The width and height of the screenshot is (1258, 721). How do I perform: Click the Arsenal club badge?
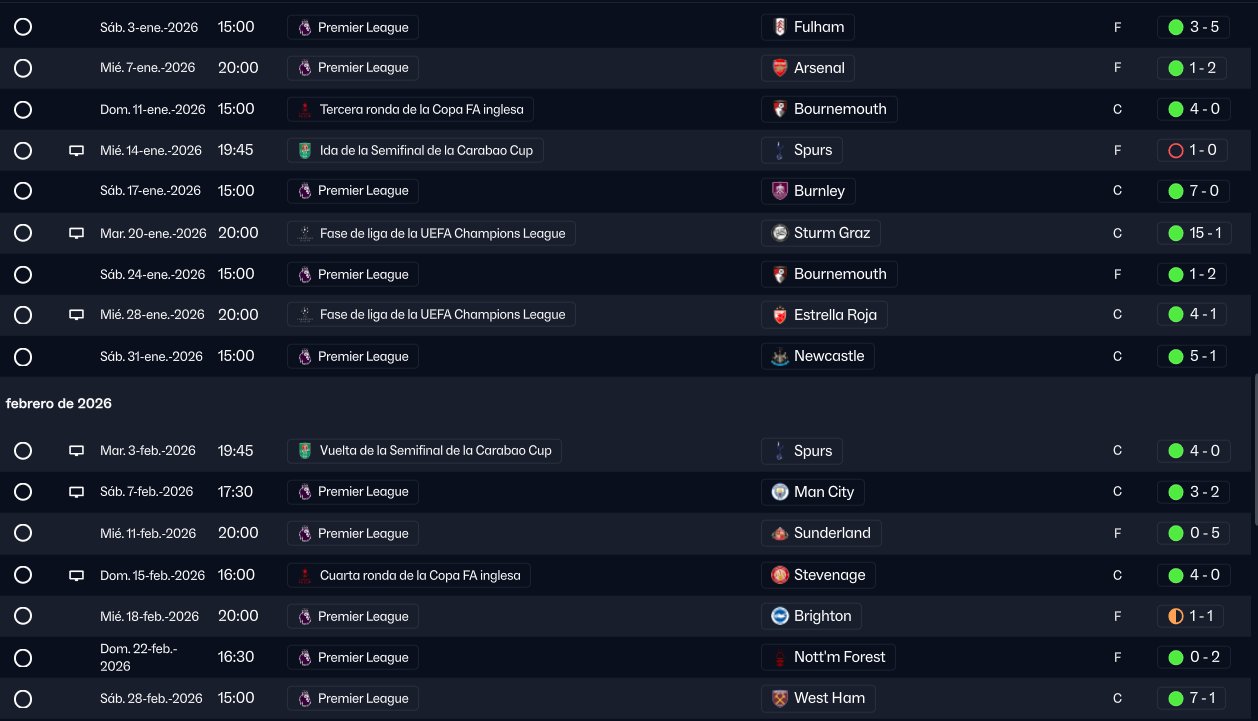click(x=779, y=68)
